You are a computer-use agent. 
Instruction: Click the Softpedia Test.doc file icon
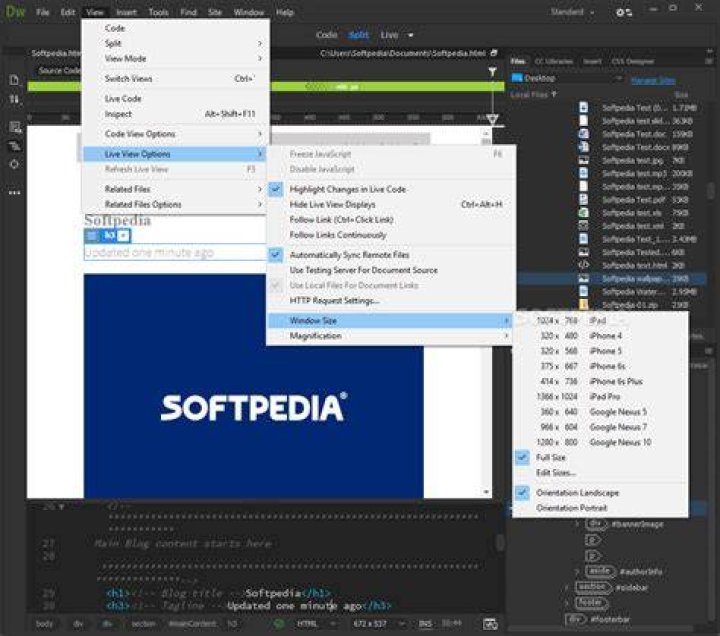click(x=583, y=134)
